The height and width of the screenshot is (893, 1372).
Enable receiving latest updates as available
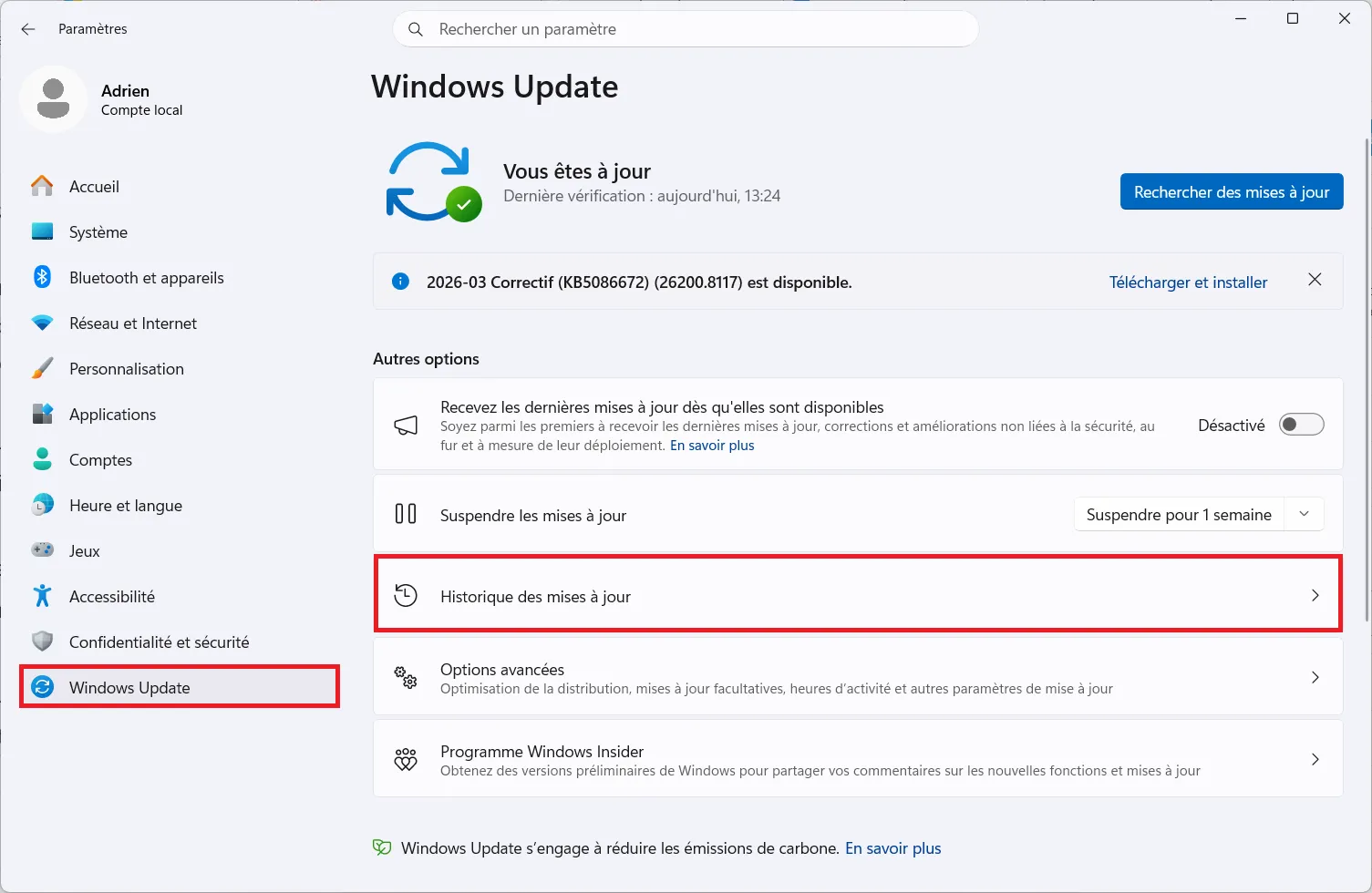(x=1302, y=424)
